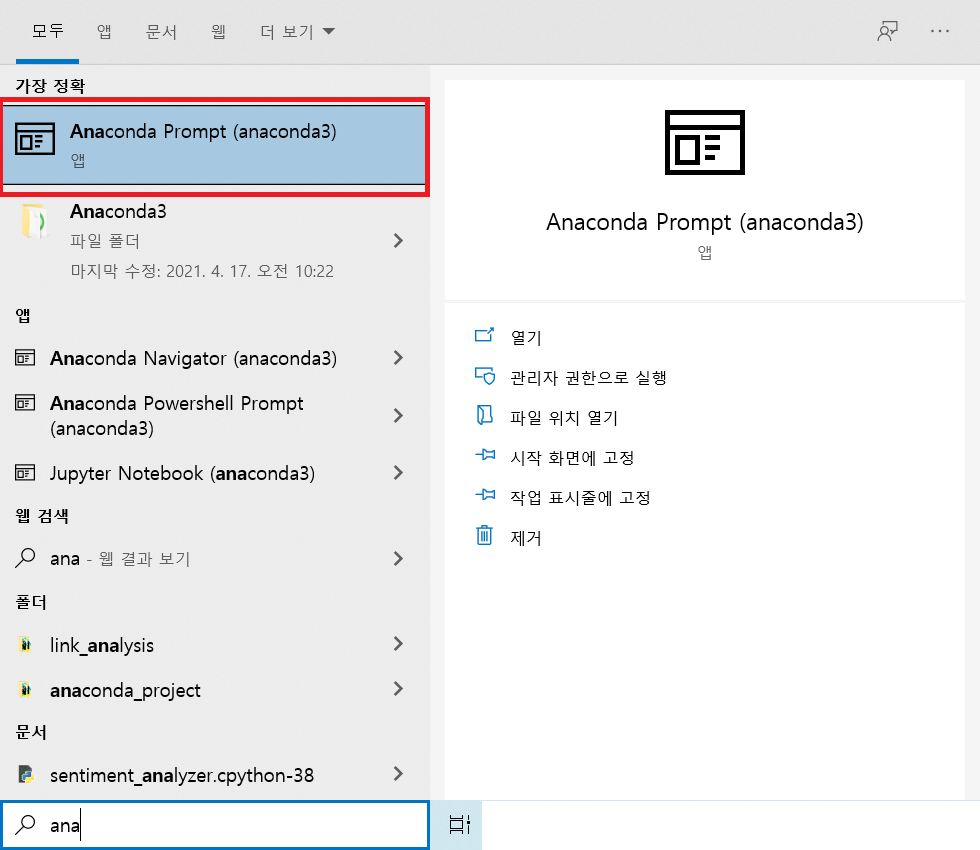Click the Anaconda Powershell Prompt app icon
The image size is (980, 850).
pos(25,403)
